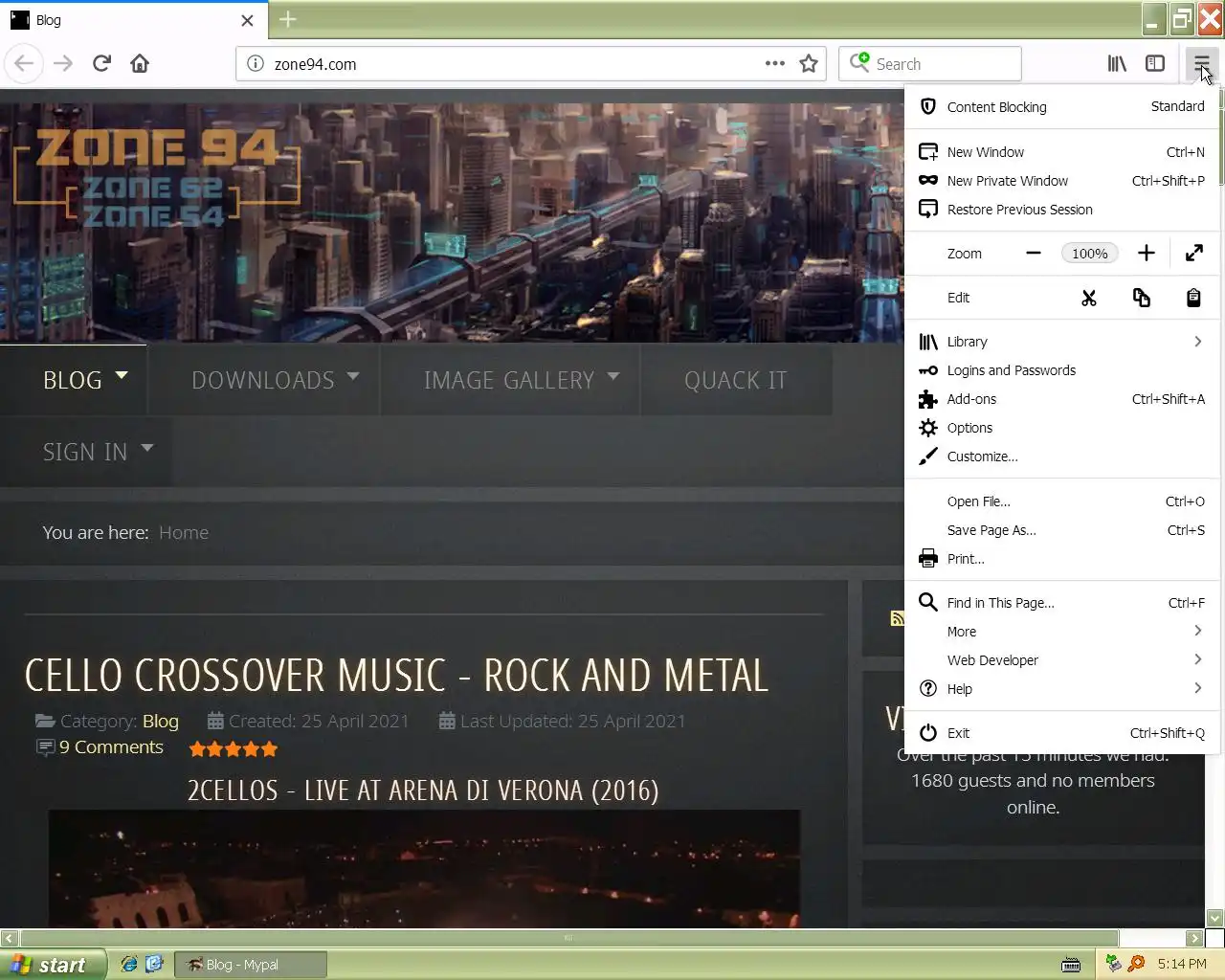Open a new tab with plus button
The width and height of the screenshot is (1225, 980).
(x=287, y=19)
